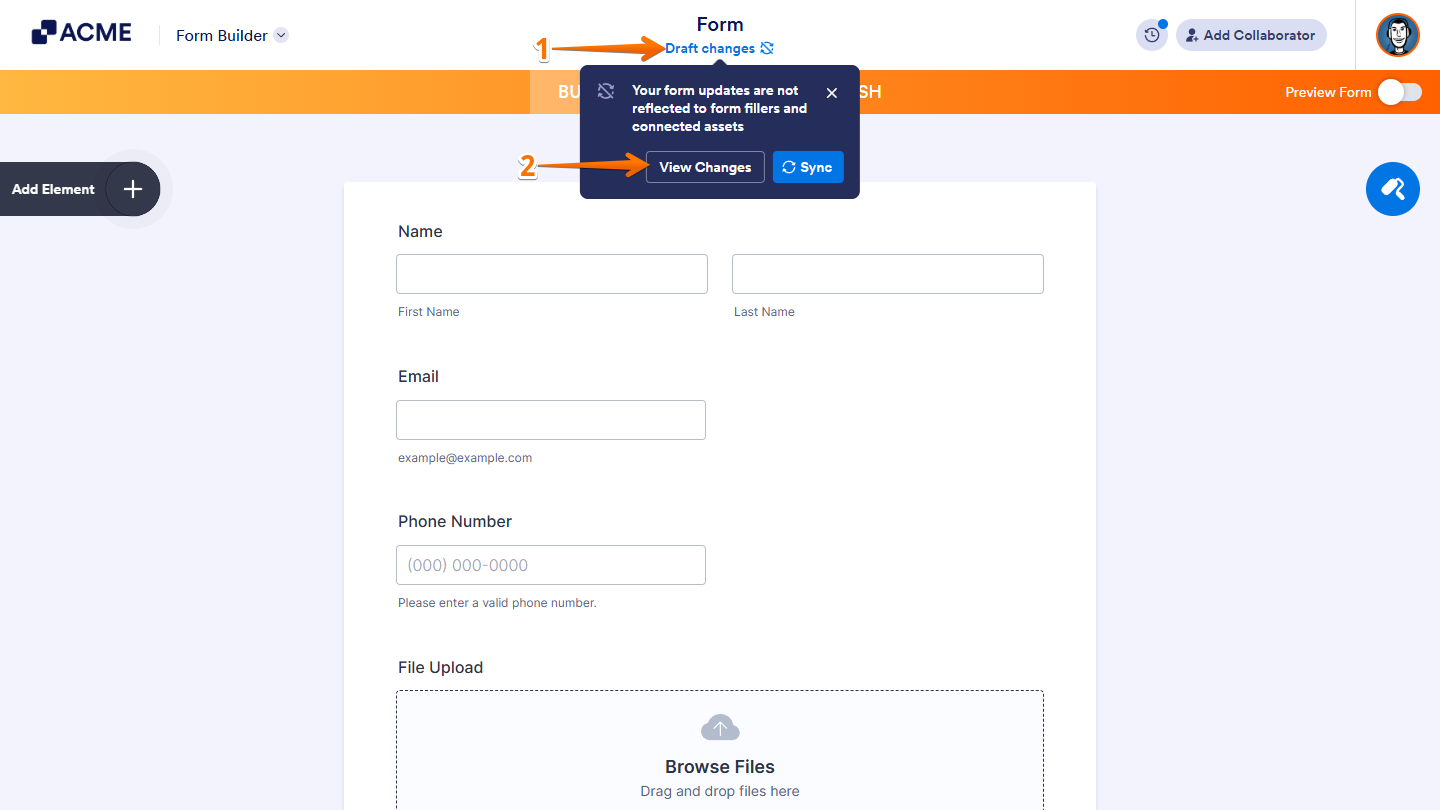
Task: Open the Form Designer paint roller icon
Action: pyautogui.click(x=1392, y=189)
